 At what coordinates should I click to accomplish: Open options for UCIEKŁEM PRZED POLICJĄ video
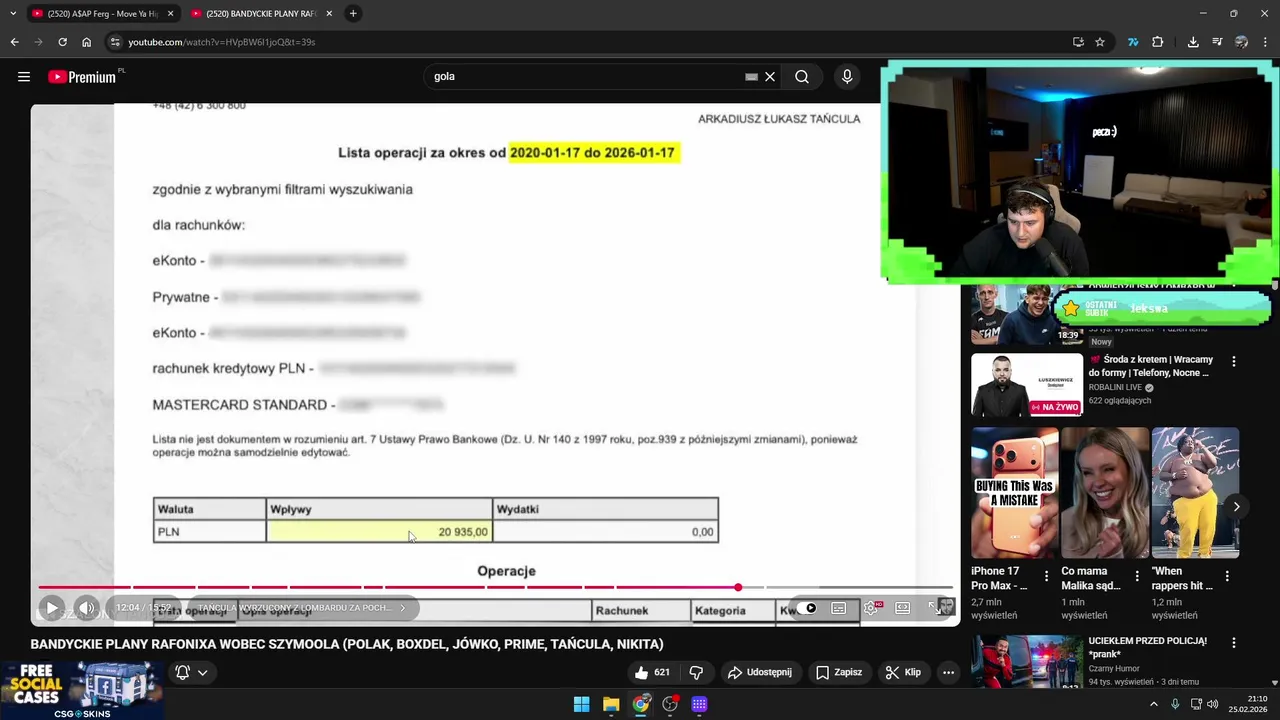(1234, 643)
